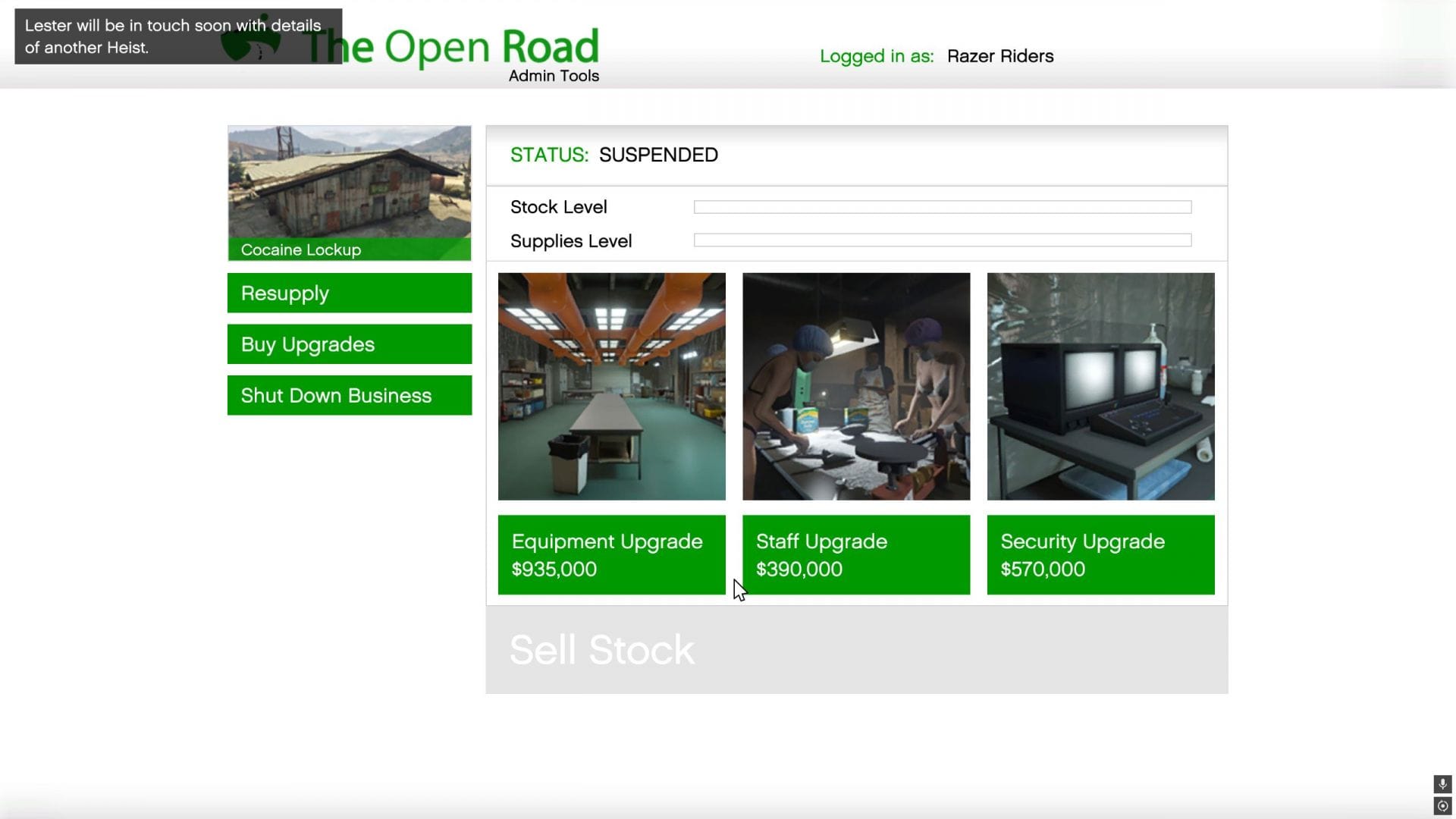Click the equipment lab interior image
Image resolution: width=1456 pixels, height=819 pixels.
pos(611,386)
